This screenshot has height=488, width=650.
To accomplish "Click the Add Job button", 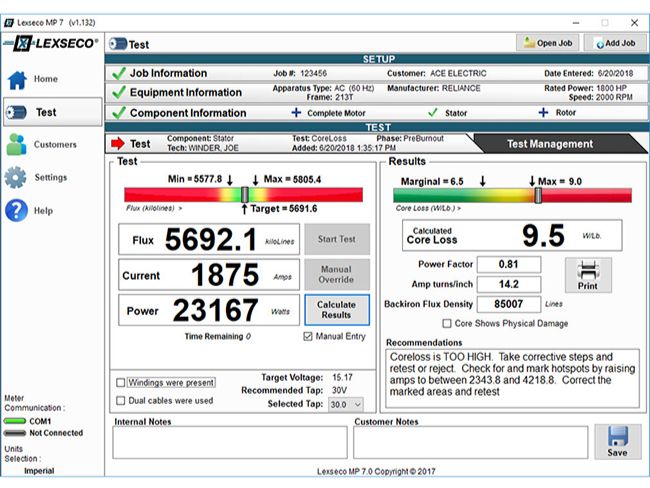I will 614,43.
